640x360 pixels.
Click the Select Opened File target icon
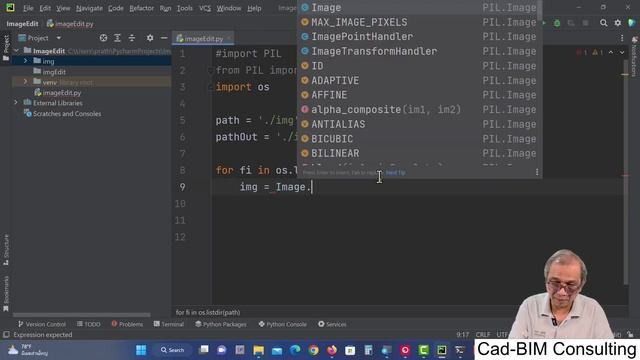coord(103,38)
